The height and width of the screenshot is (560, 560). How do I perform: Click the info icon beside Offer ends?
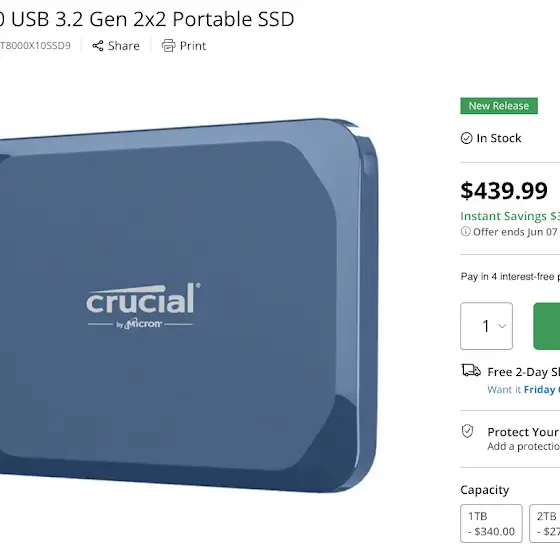[465, 231]
